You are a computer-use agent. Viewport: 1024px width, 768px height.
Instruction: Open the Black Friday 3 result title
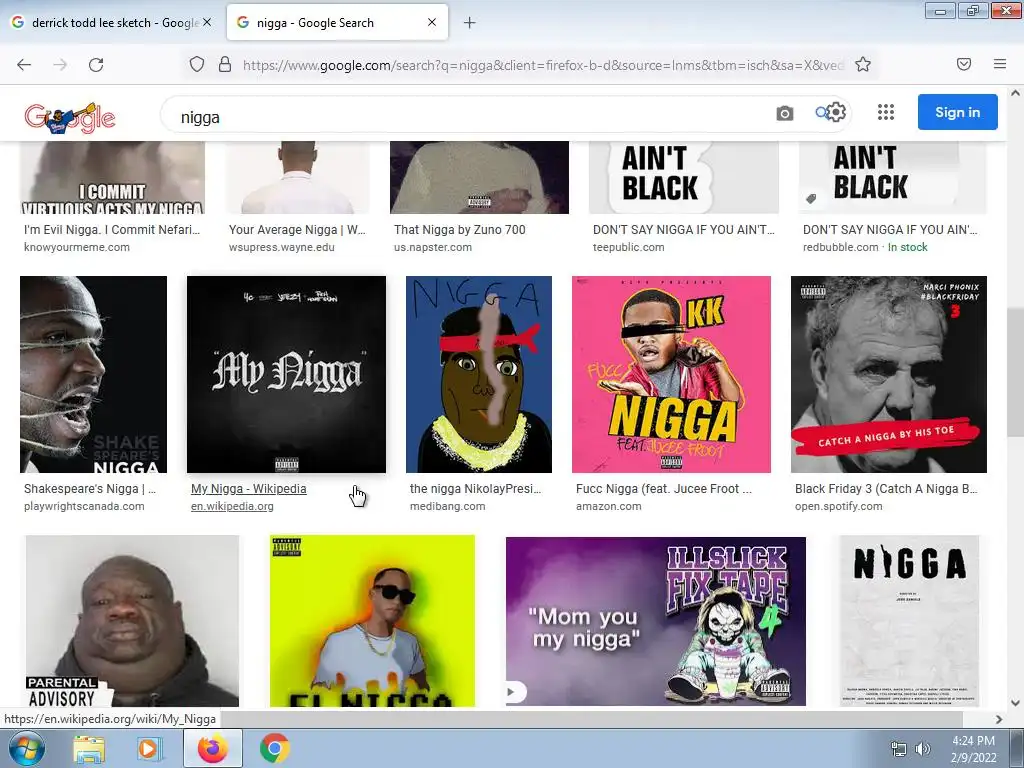coord(886,488)
